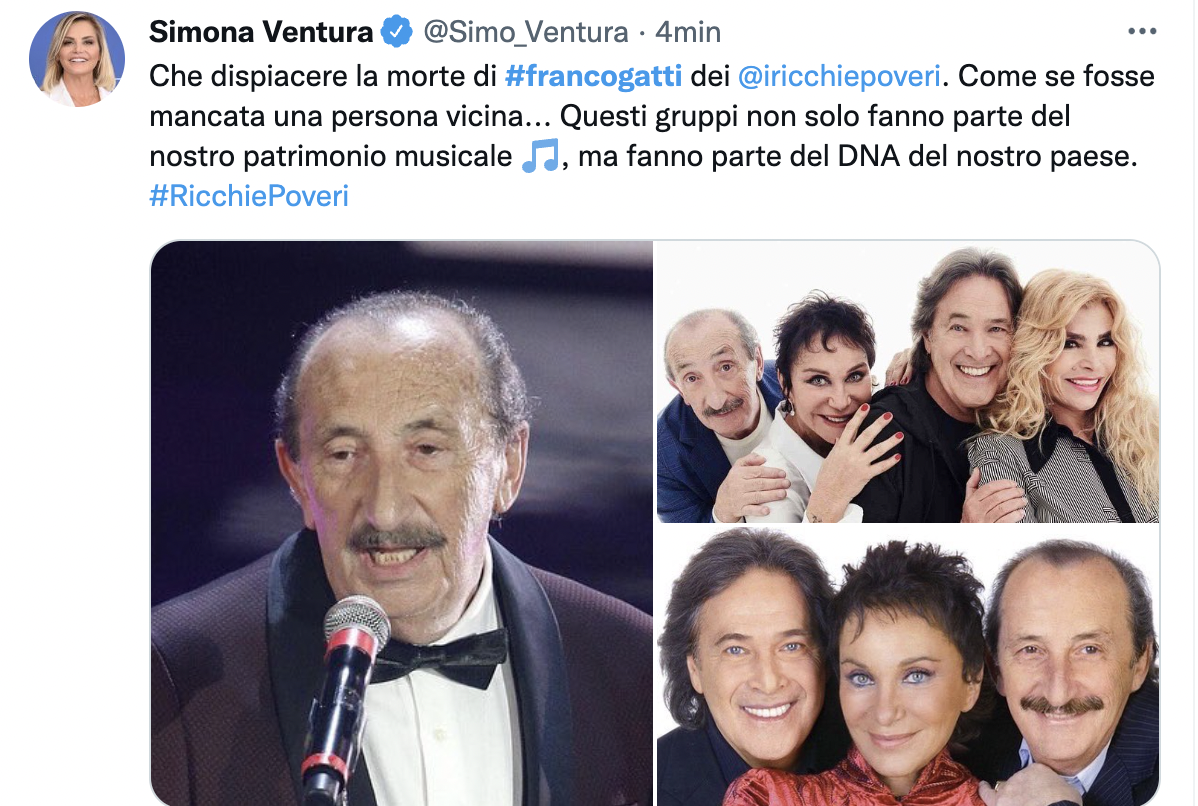Open the @Simo_Ventura handle link
The image size is (1198, 806).
(526, 33)
